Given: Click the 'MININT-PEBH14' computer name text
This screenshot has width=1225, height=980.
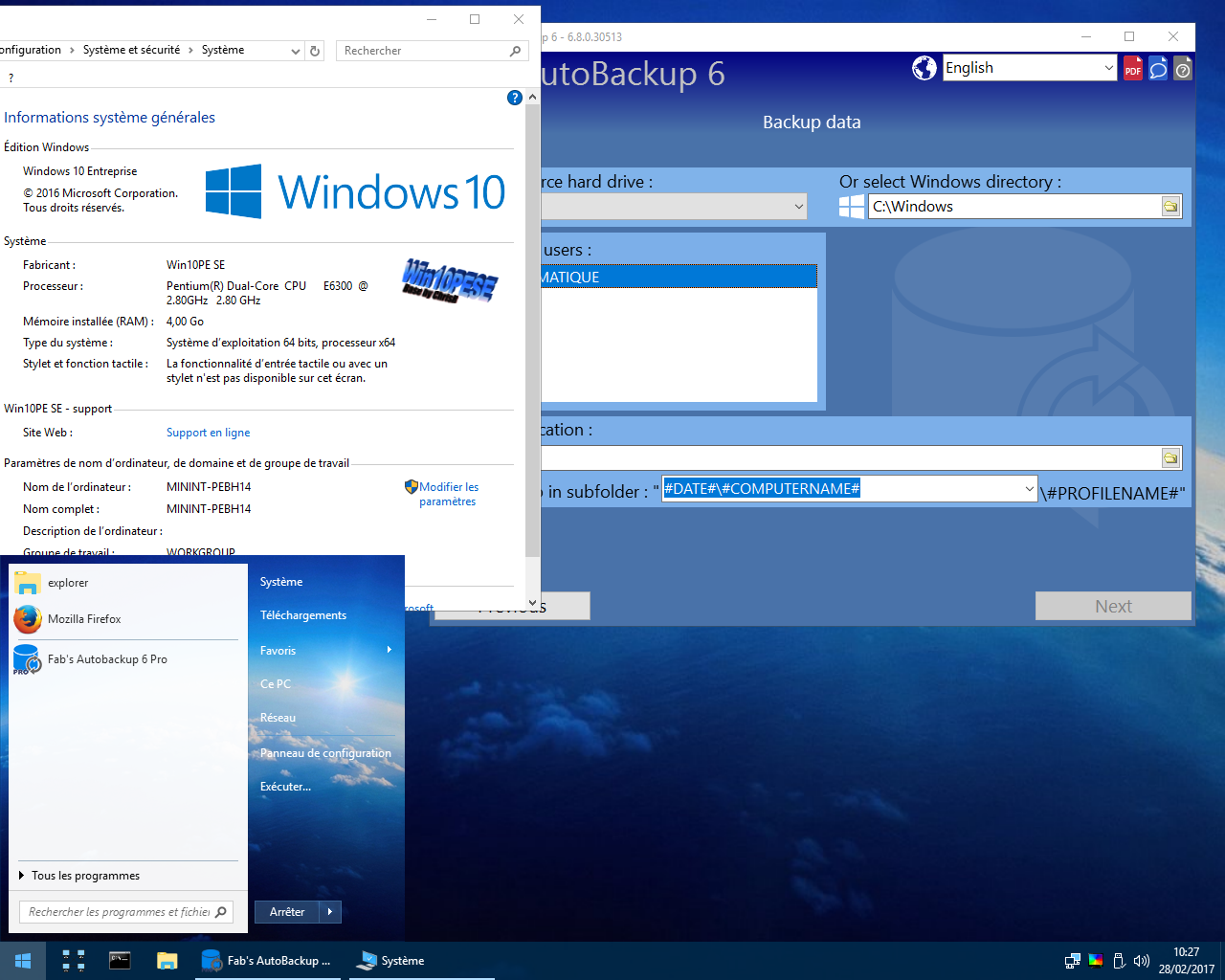Looking at the screenshot, I should point(209,487).
